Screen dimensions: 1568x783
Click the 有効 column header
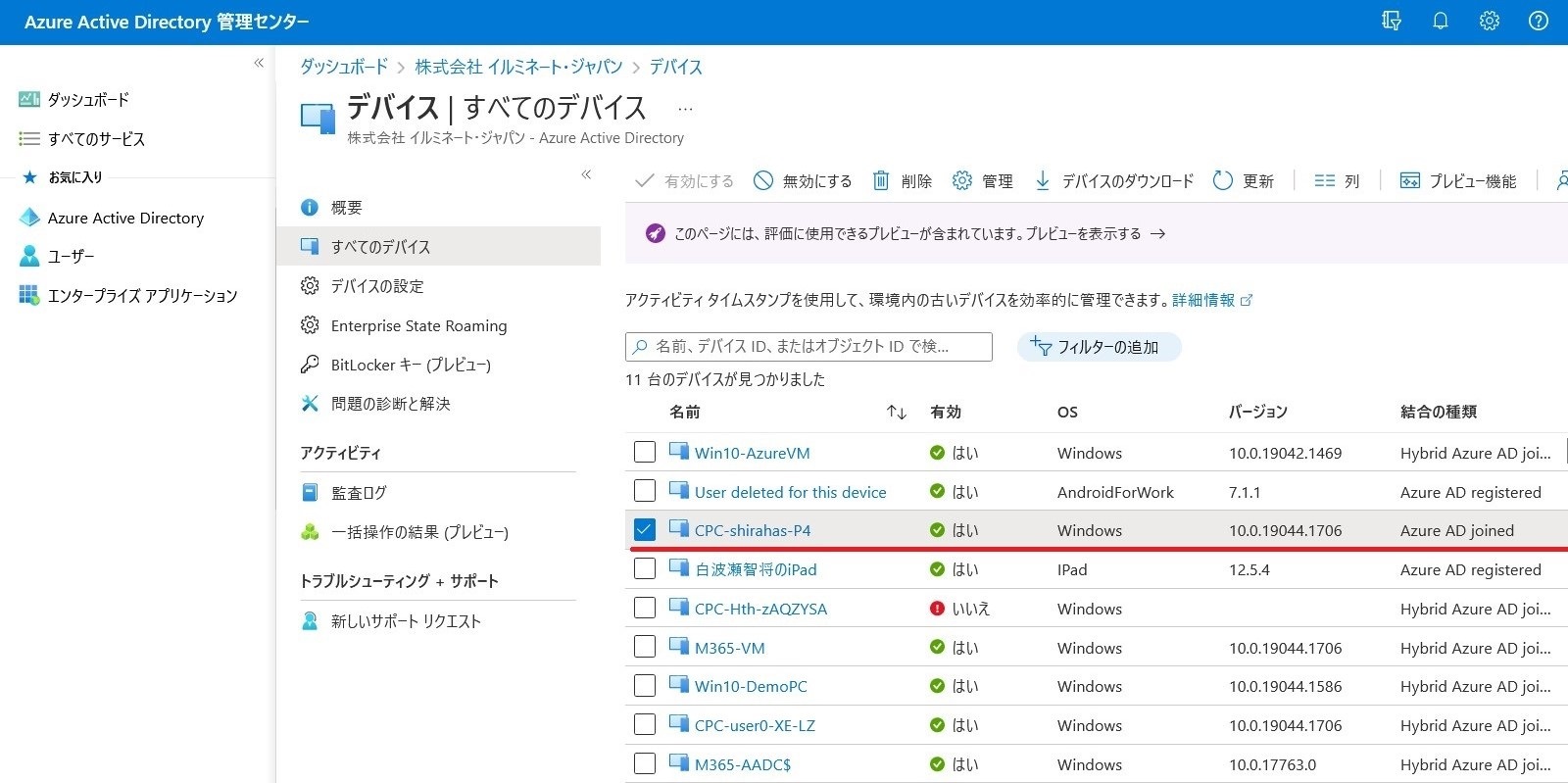[x=946, y=412]
